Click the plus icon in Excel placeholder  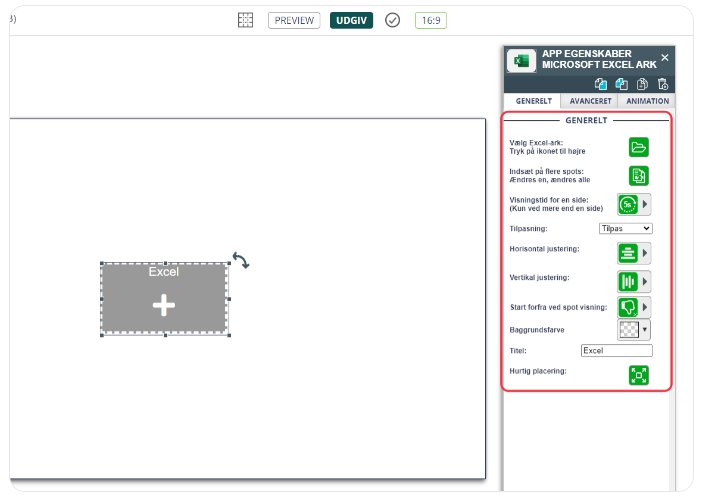point(164,305)
